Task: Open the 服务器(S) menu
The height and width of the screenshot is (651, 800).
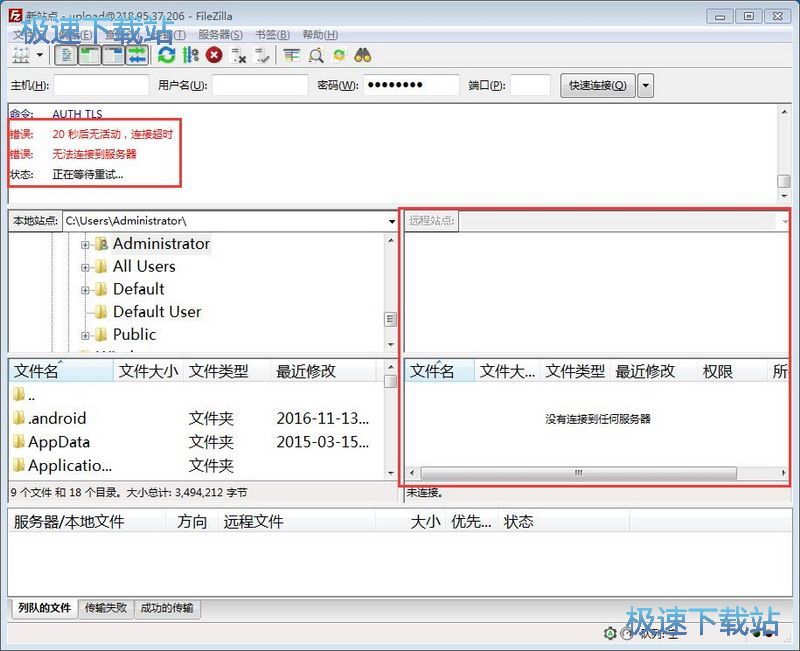Action: [221, 34]
